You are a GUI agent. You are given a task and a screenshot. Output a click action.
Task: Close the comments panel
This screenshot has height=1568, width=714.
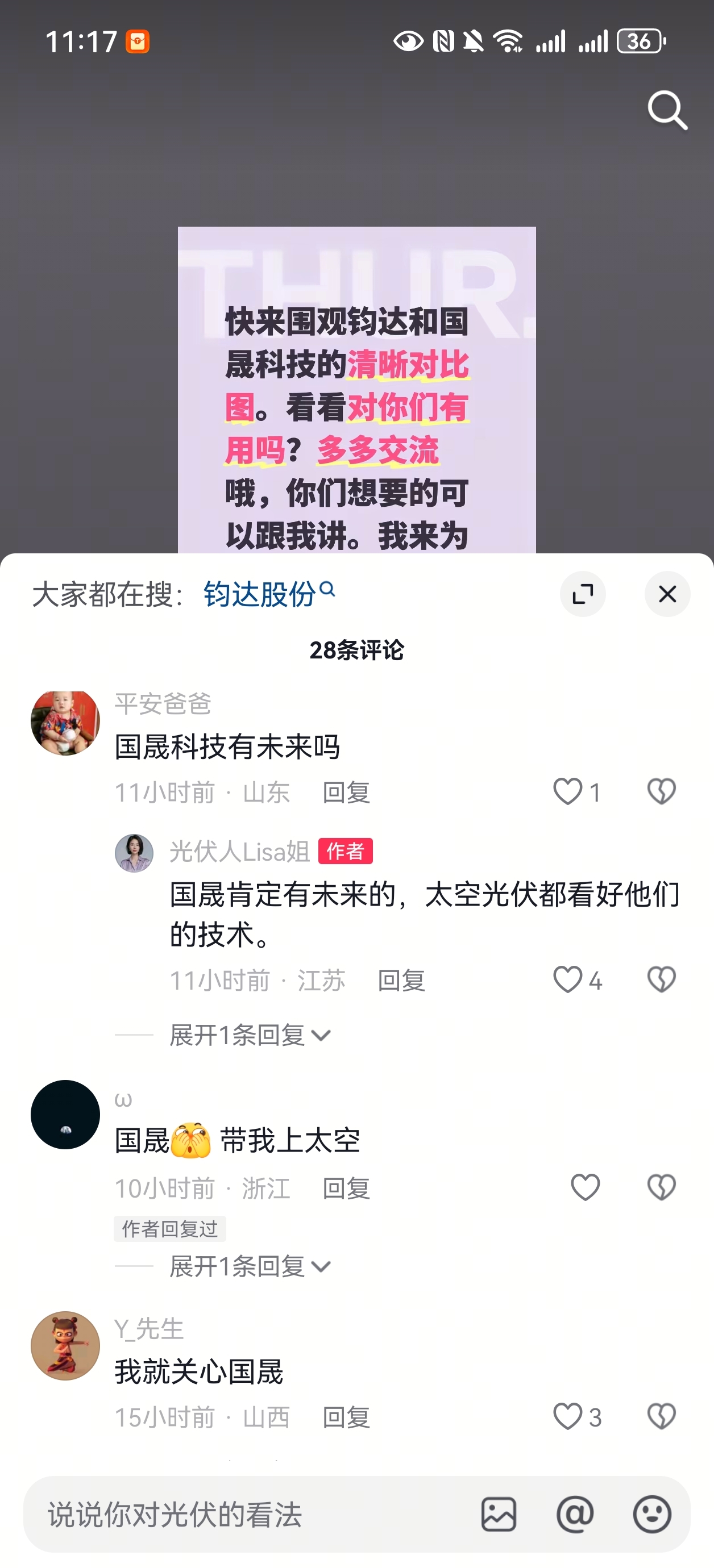click(x=667, y=594)
